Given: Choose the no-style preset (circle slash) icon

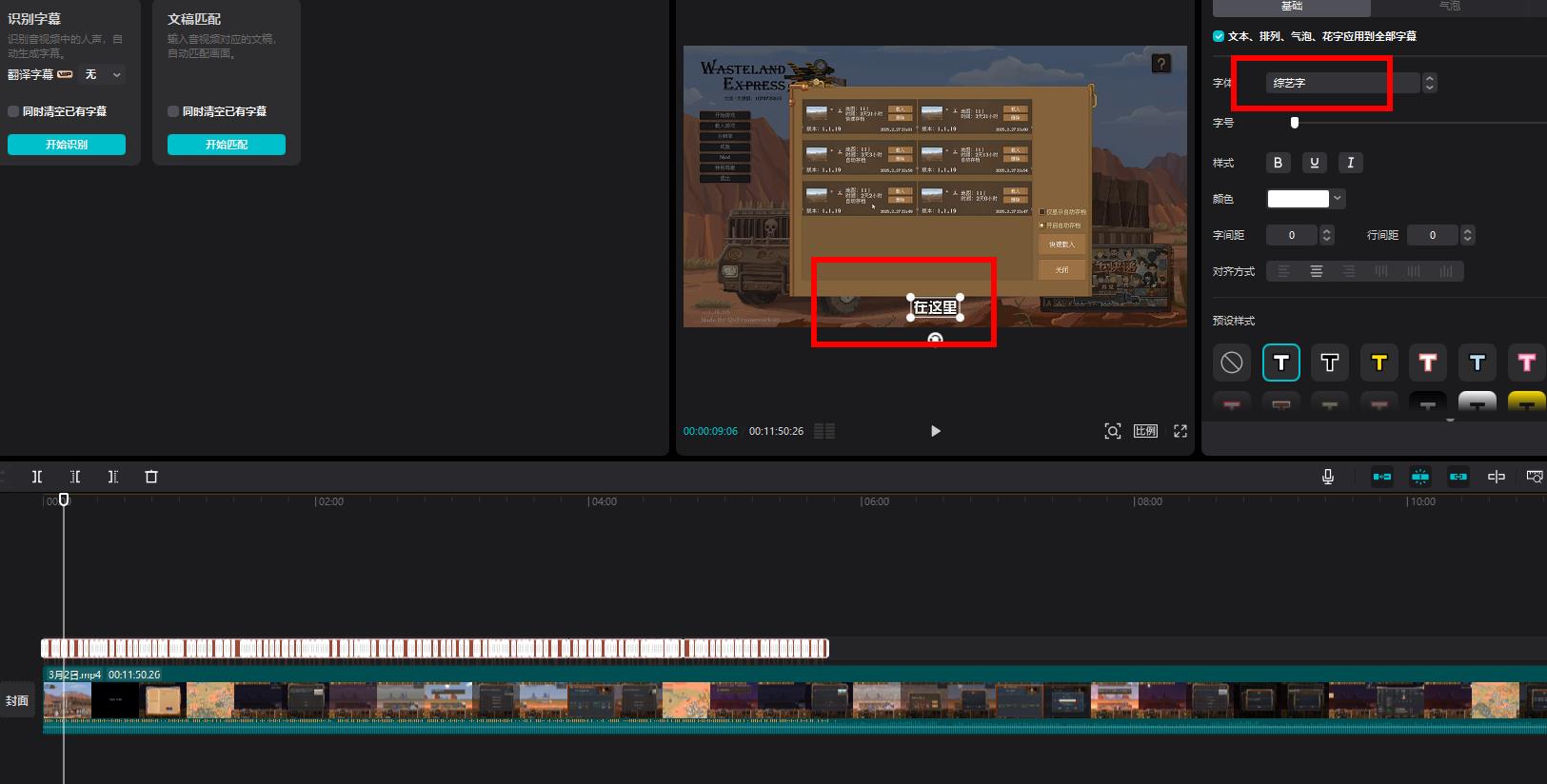Looking at the screenshot, I should click(1232, 363).
